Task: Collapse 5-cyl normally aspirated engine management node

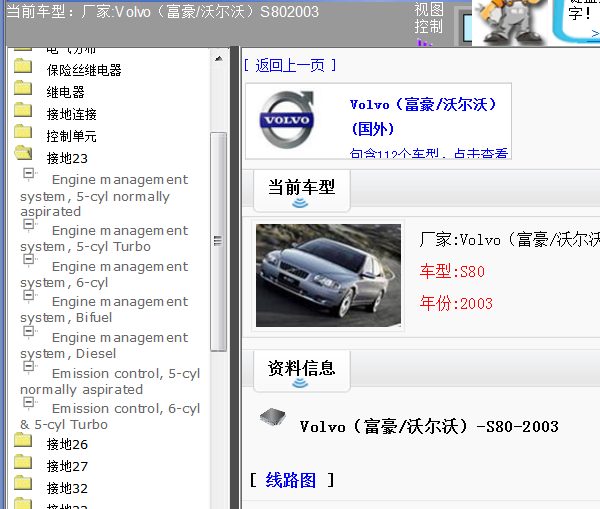Action: point(28,173)
